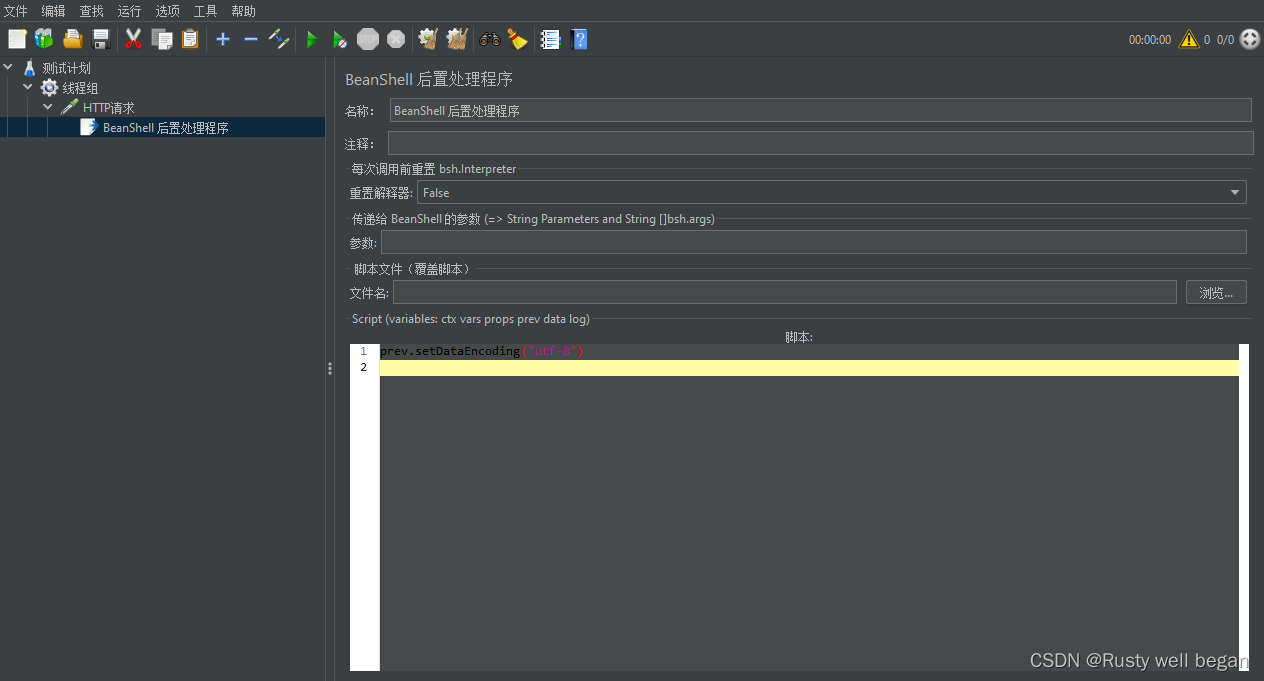The width and height of the screenshot is (1264, 681).
Task: Click the Stop sign toolbar icon
Action: [x=368, y=39]
